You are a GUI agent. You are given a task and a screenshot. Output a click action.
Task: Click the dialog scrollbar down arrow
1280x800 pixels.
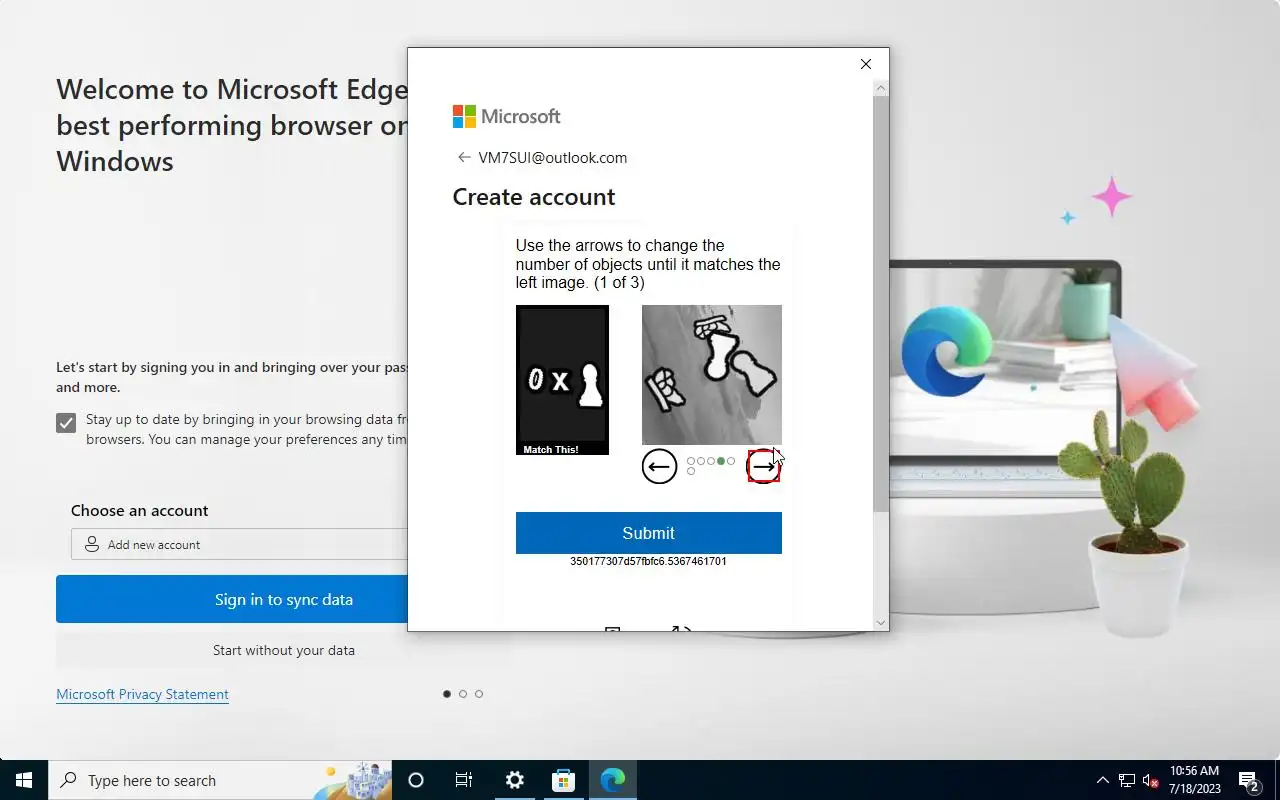coord(880,622)
